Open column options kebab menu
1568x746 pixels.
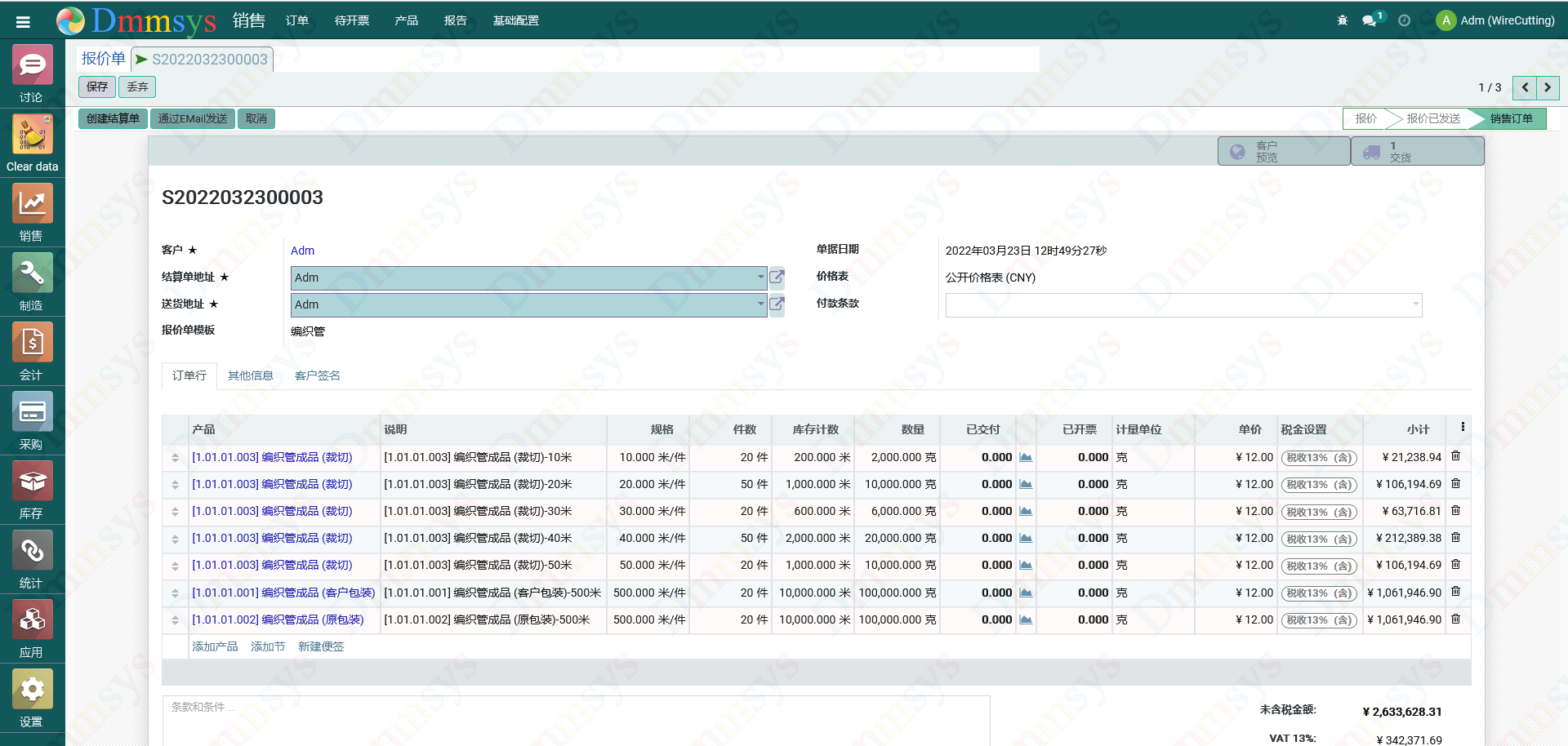(x=1463, y=427)
